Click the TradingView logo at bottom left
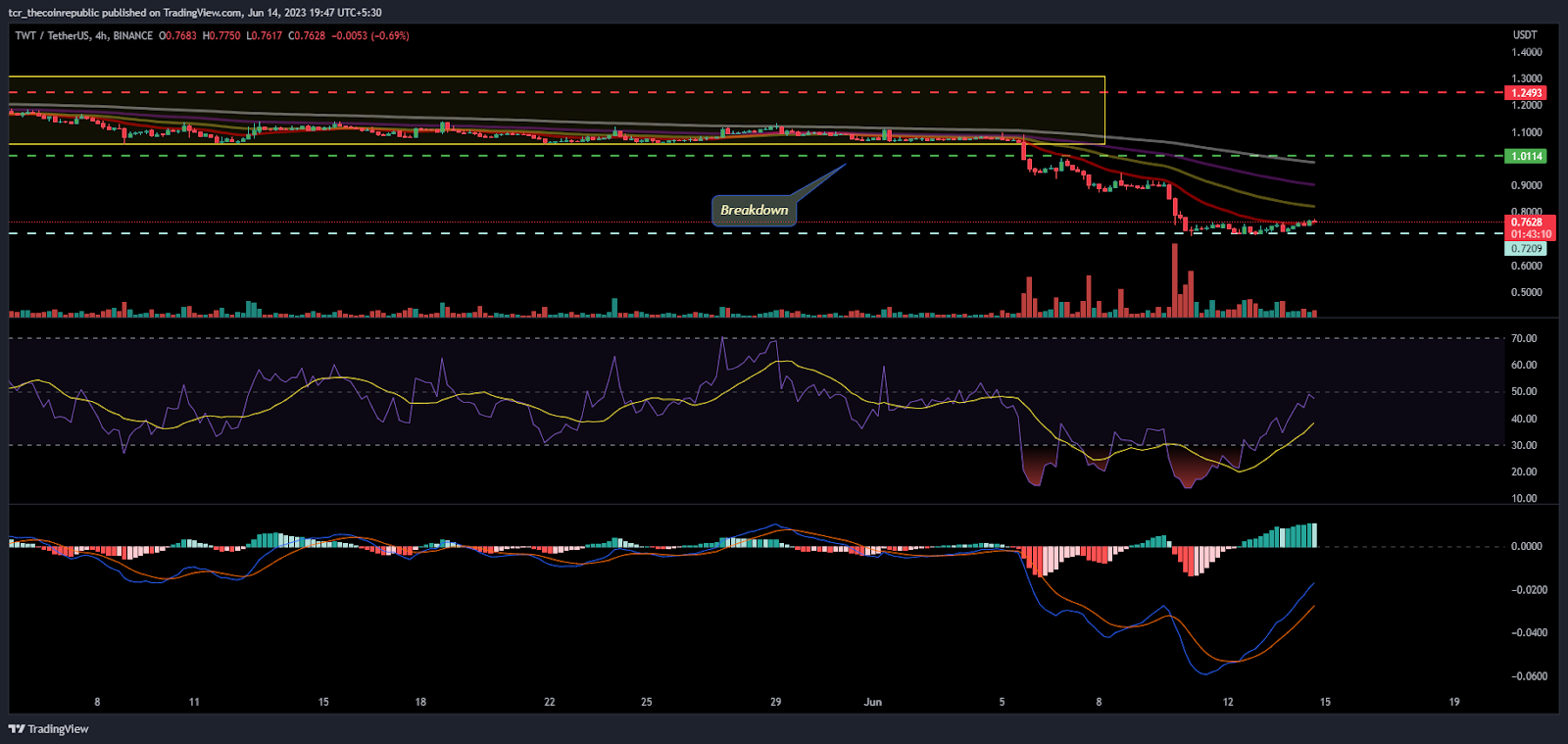The height and width of the screenshot is (744, 1568). [x=49, y=729]
